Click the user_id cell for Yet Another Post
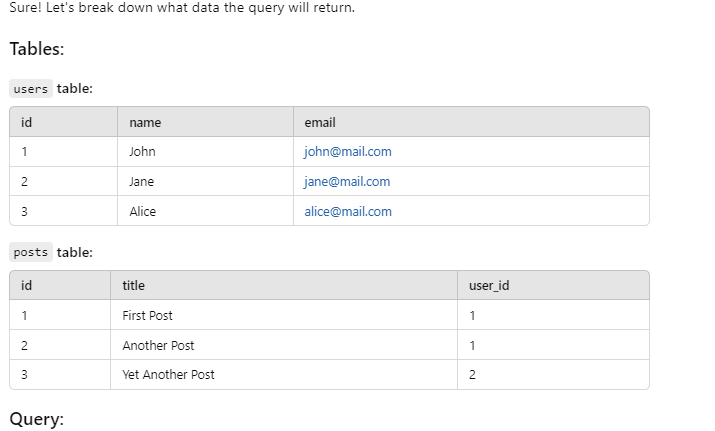The image size is (715, 431). (x=472, y=375)
